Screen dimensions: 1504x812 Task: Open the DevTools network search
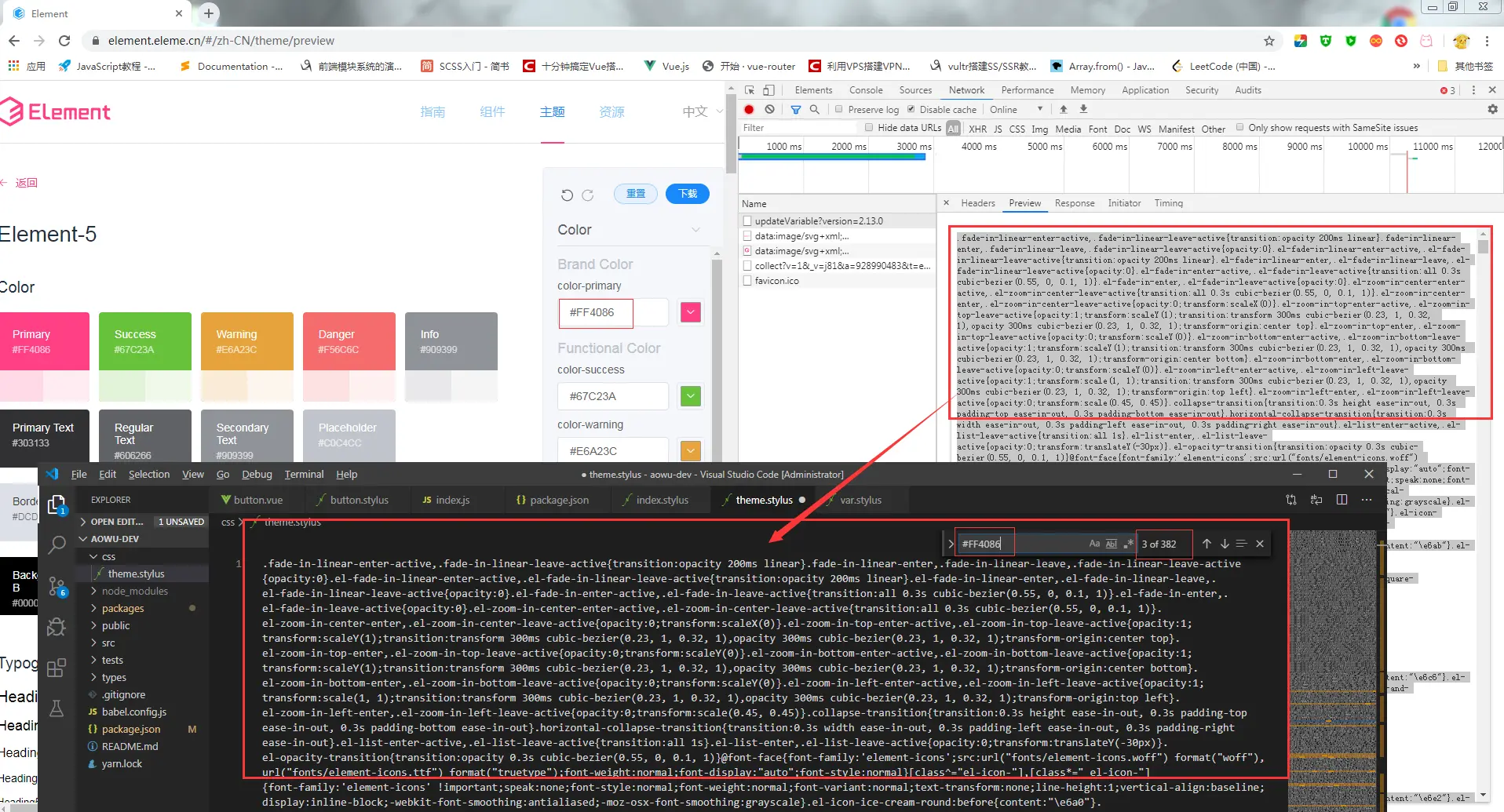815,110
